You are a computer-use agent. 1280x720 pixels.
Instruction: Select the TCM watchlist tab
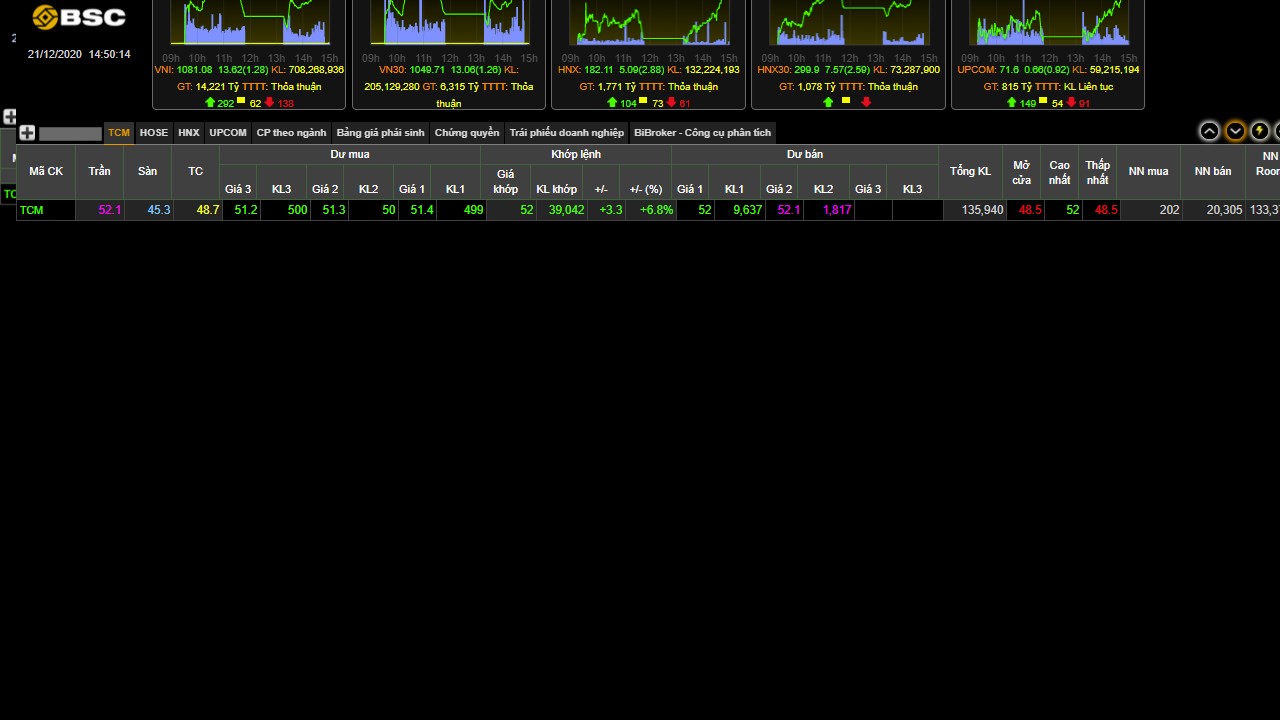click(x=119, y=132)
